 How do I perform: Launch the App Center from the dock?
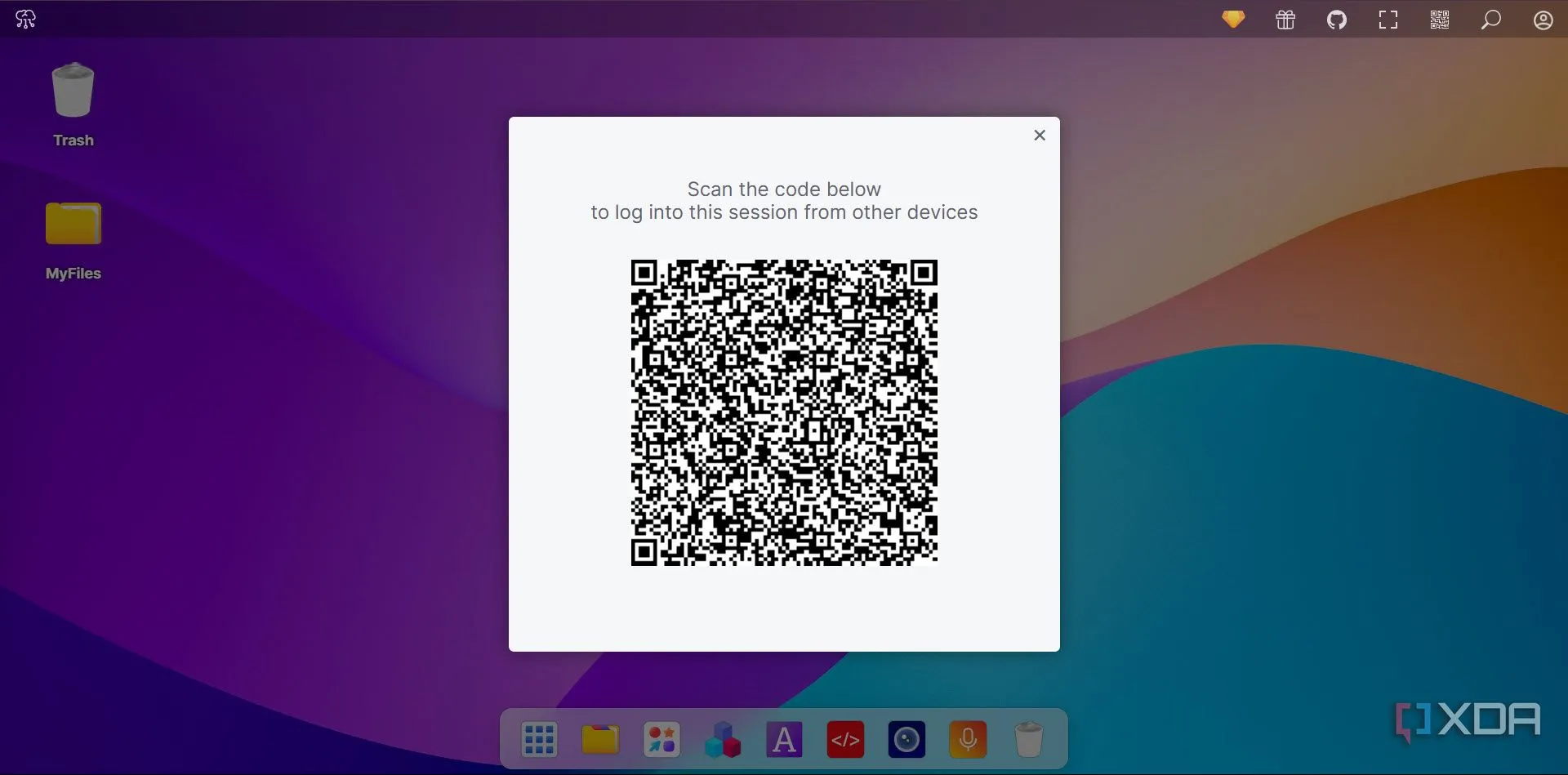coord(661,740)
